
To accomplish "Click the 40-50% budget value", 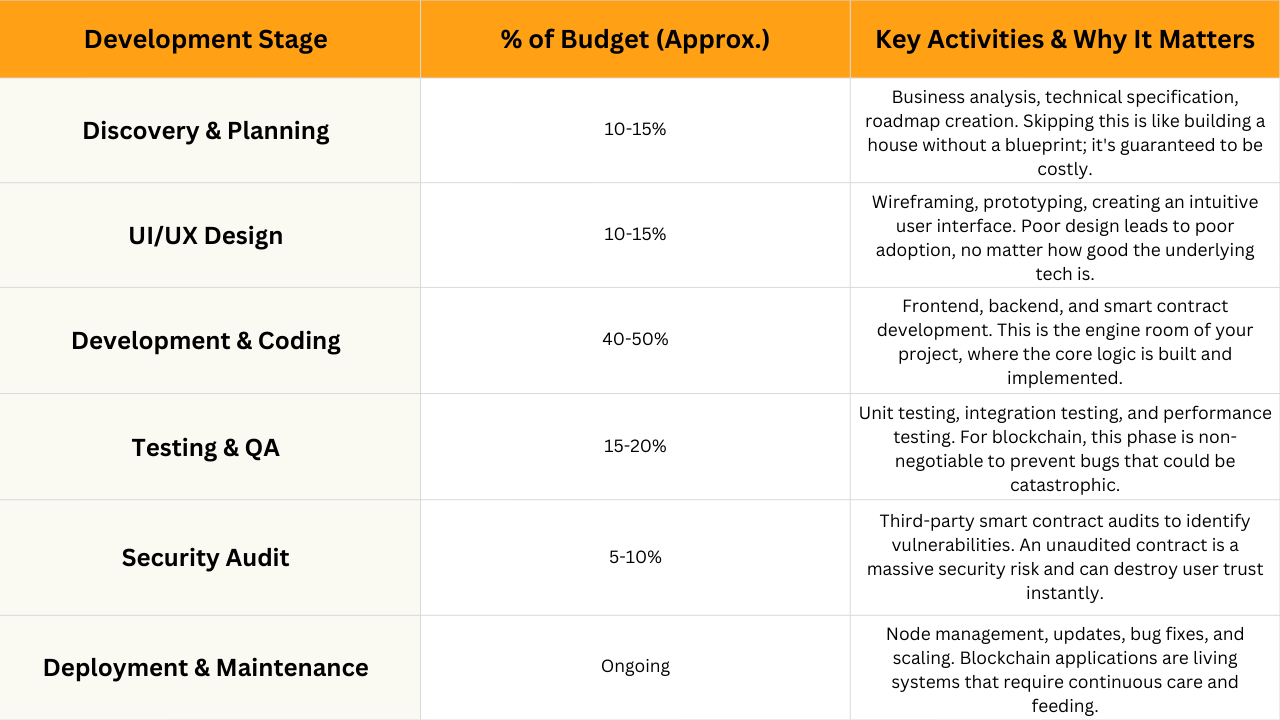I will (635, 339).
